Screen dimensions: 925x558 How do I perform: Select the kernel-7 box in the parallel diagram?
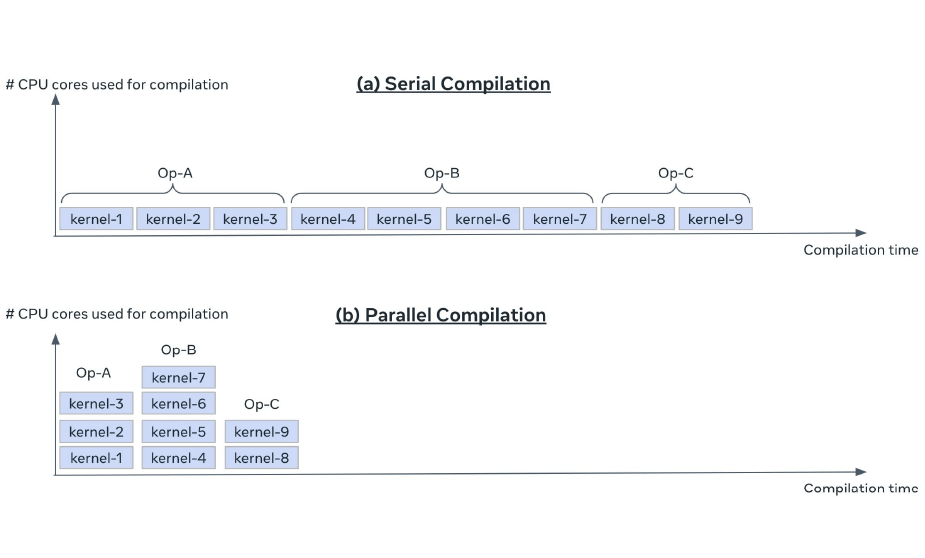[179, 377]
